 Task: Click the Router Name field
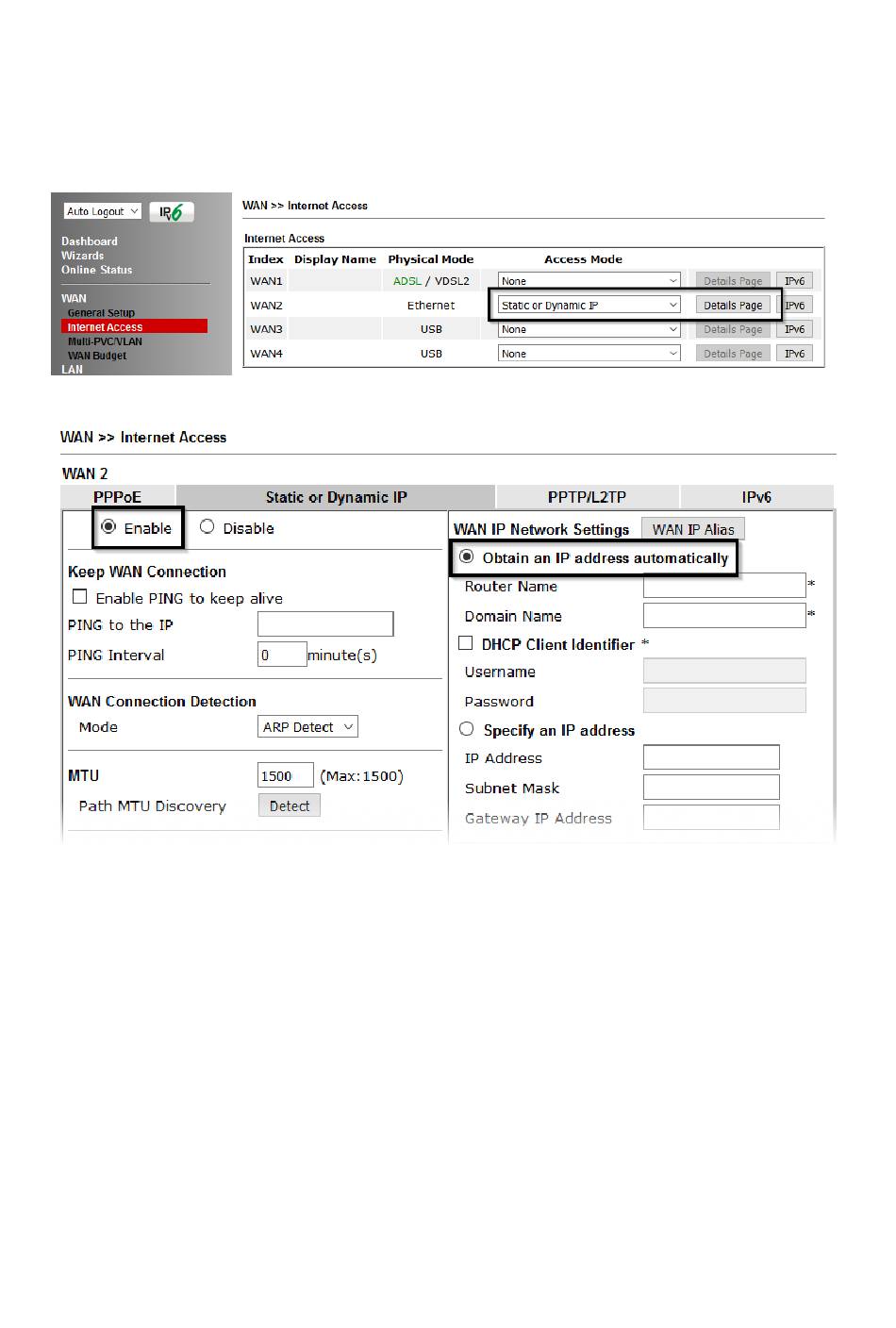724,586
